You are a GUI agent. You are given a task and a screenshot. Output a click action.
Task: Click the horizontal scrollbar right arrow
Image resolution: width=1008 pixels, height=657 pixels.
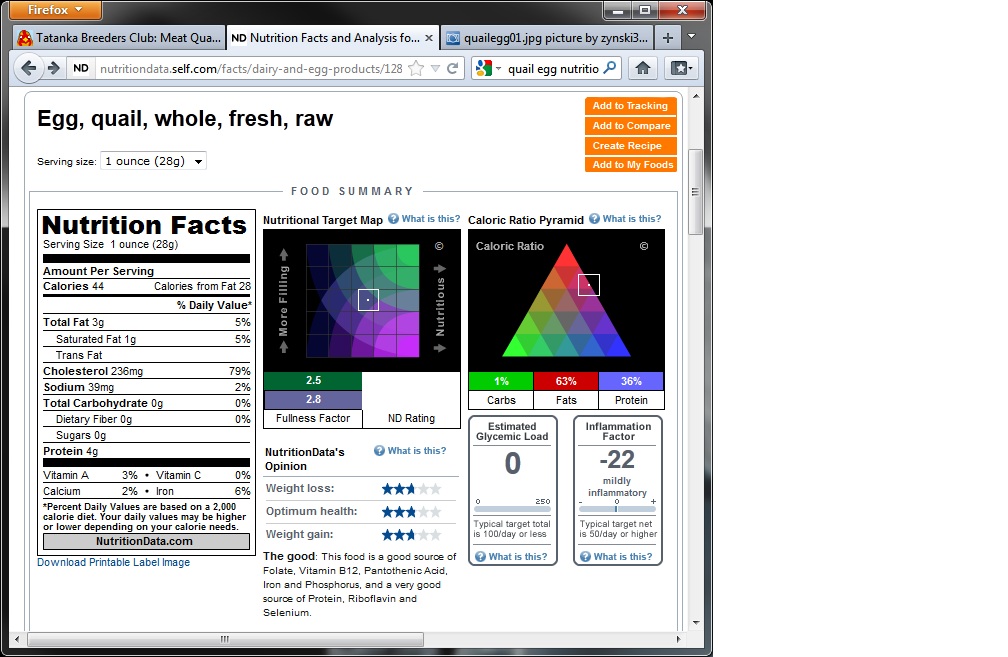(x=678, y=639)
